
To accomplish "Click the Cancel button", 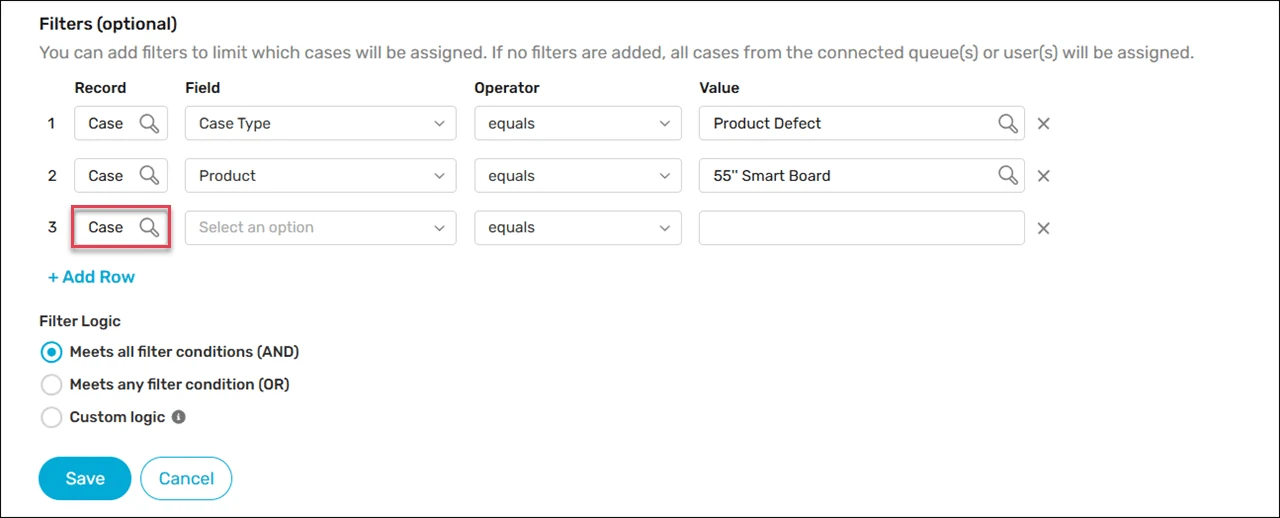I will (x=186, y=479).
